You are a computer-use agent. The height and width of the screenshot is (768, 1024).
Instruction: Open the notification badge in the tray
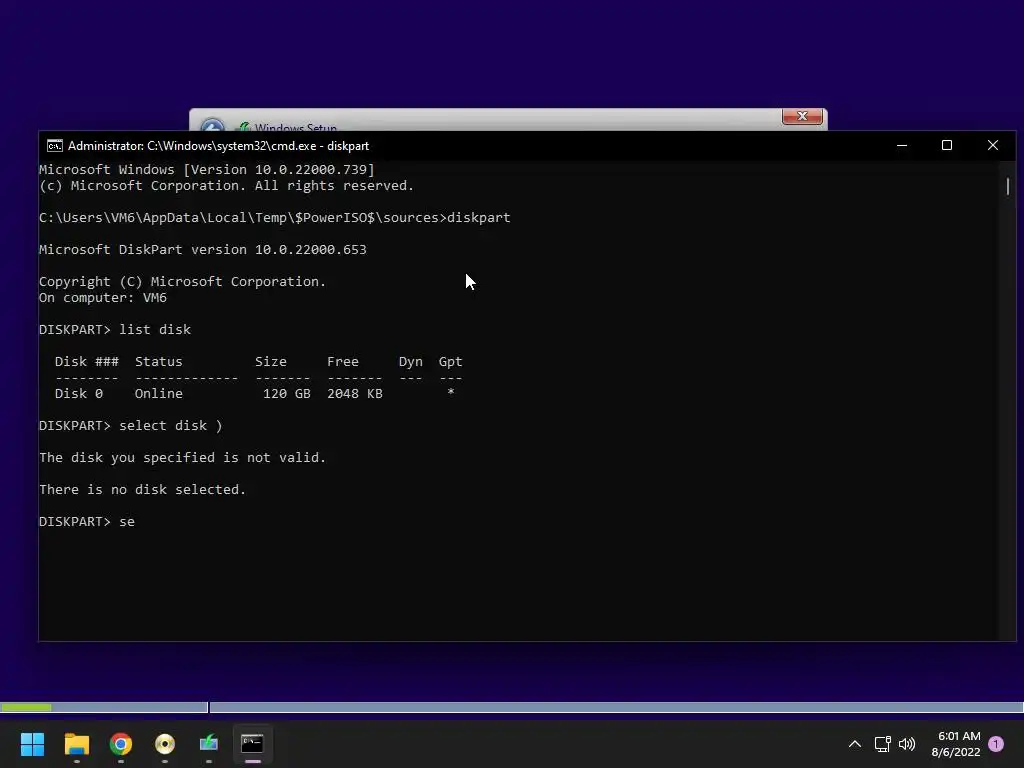click(996, 744)
